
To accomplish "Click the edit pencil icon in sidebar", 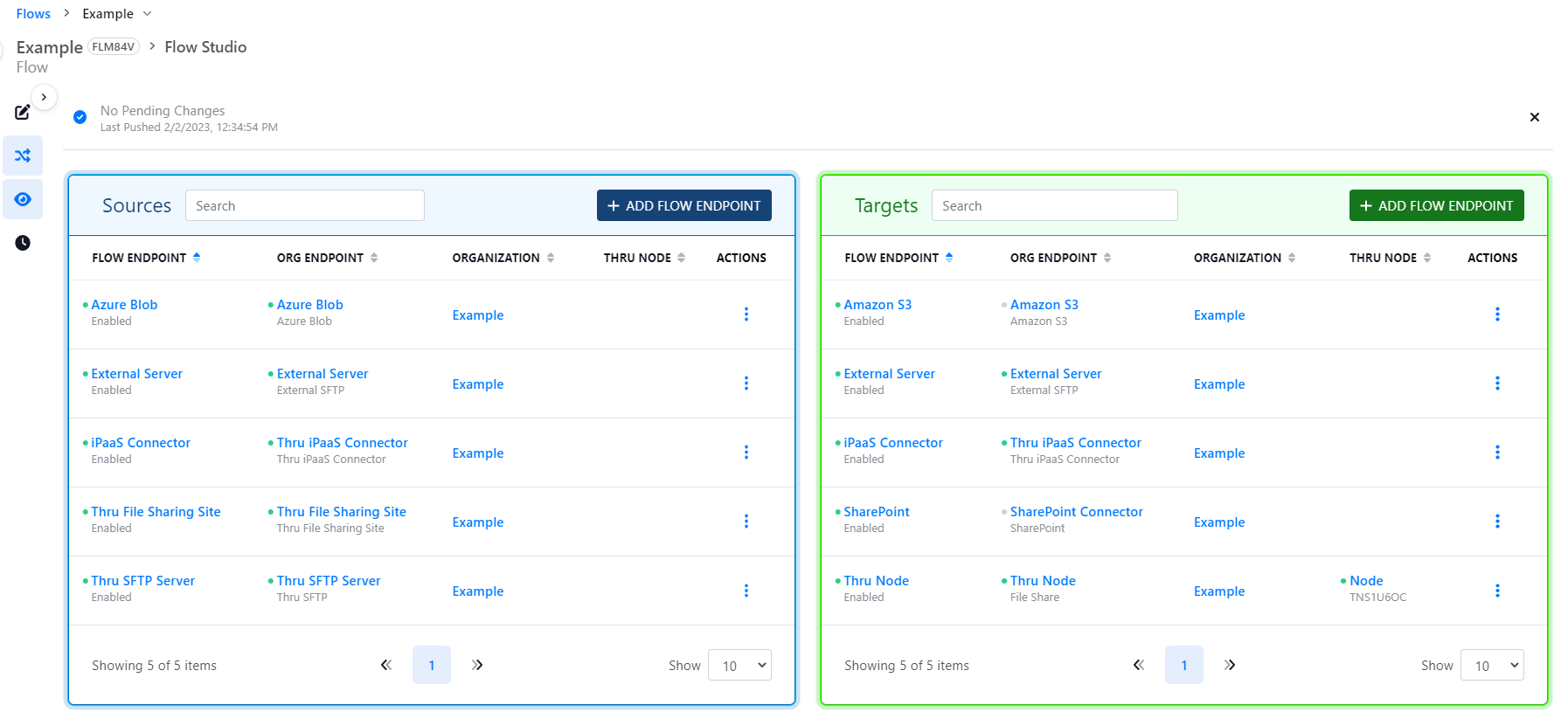I will tap(23, 112).
